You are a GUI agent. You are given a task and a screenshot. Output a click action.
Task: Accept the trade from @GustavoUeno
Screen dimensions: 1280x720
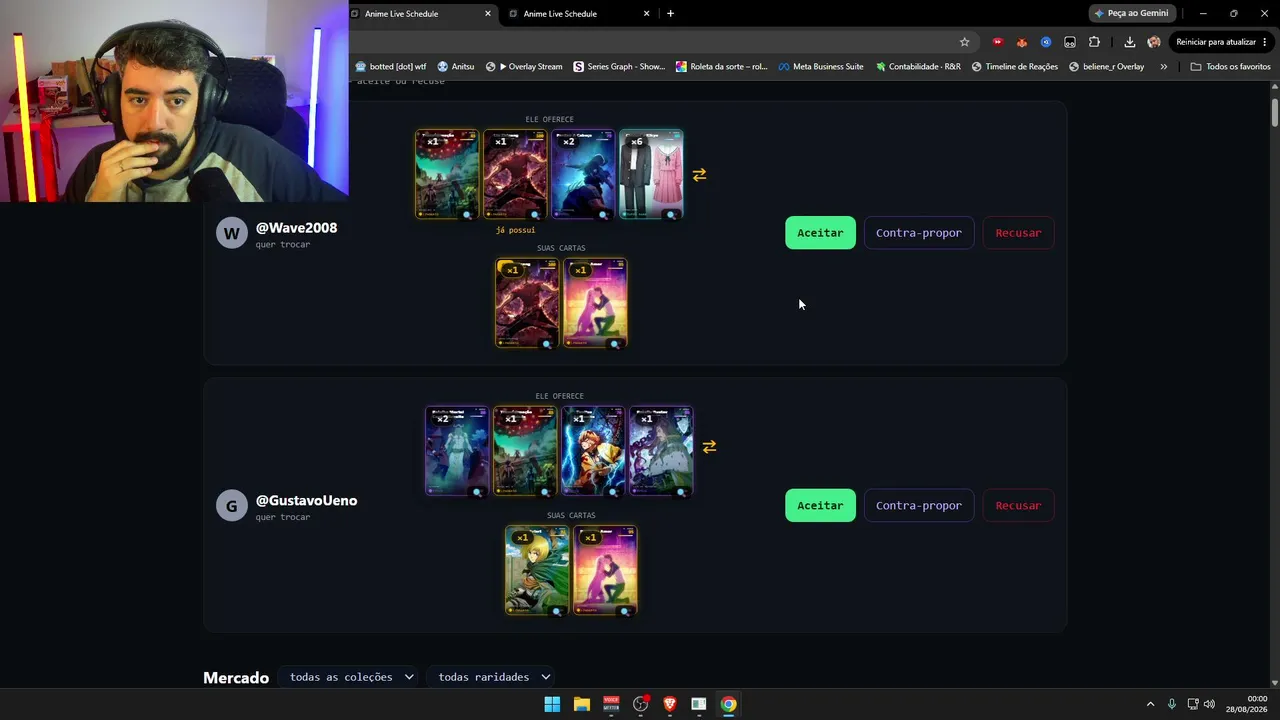[820, 505]
